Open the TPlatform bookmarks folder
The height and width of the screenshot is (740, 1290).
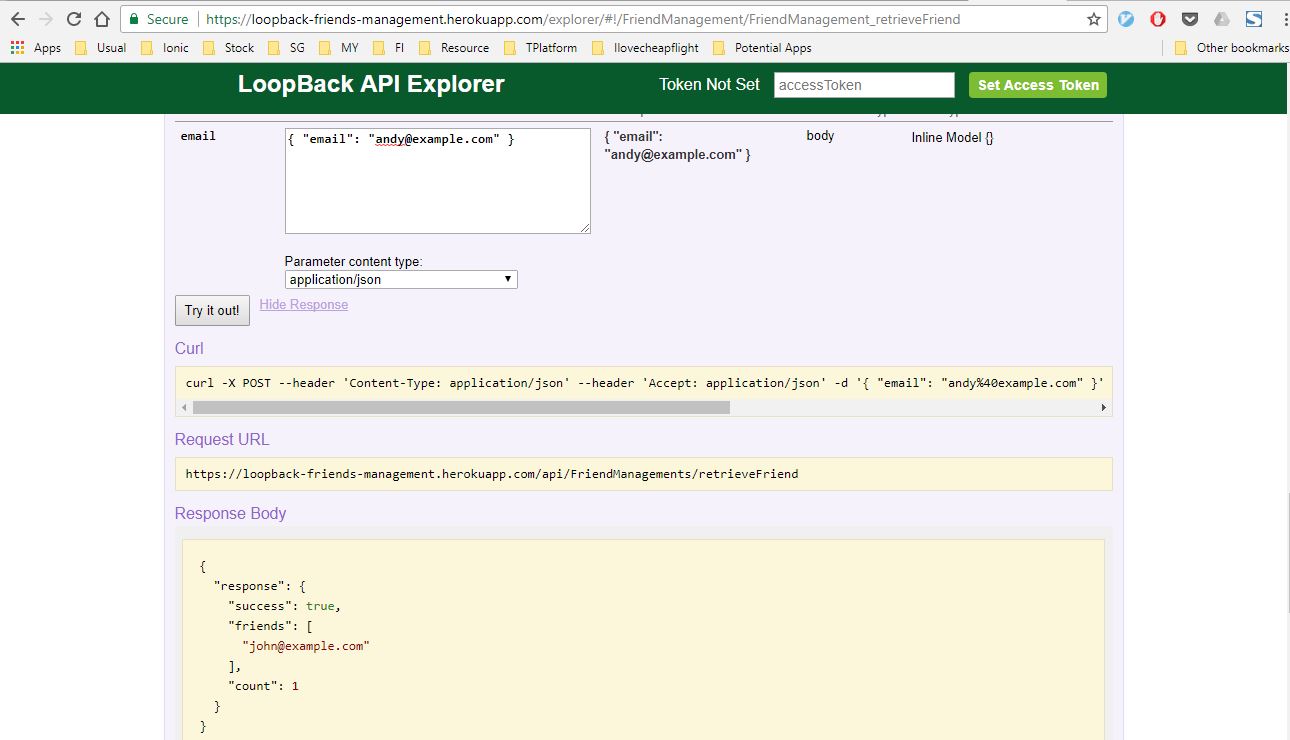pyautogui.click(x=540, y=48)
